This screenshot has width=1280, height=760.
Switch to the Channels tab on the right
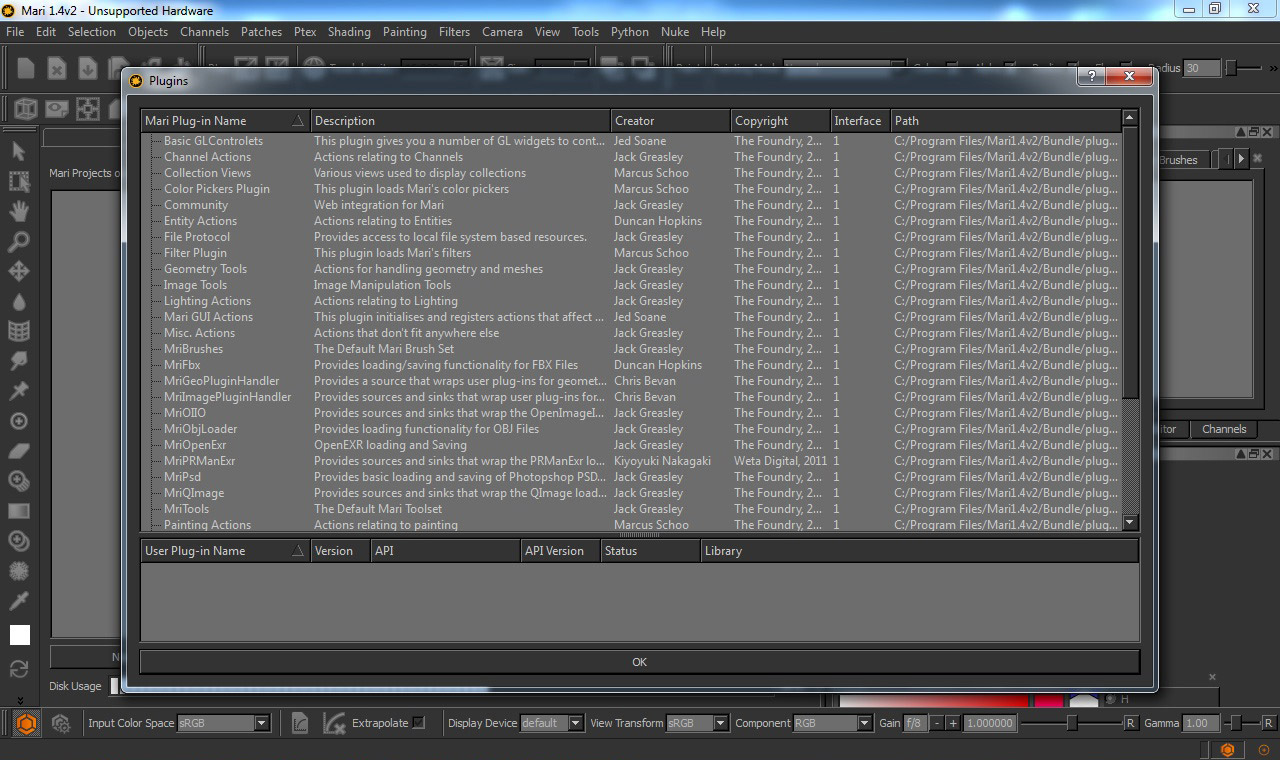pyautogui.click(x=1224, y=429)
